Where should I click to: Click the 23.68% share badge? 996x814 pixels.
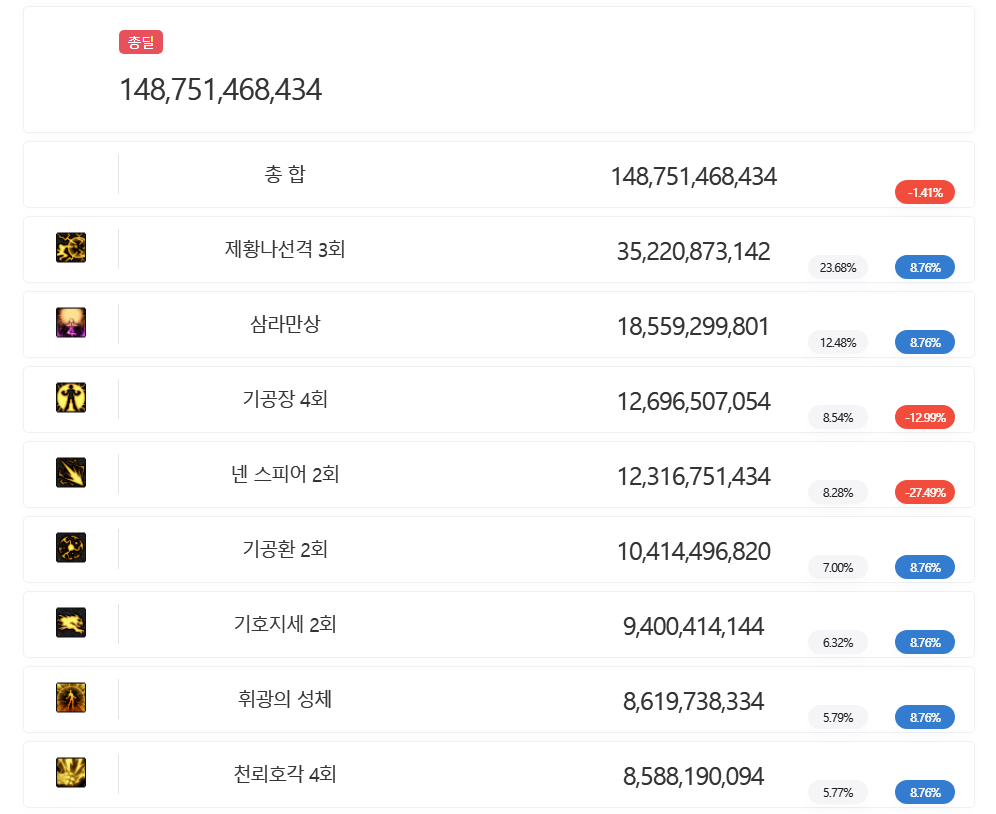click(x=837, y=267)
